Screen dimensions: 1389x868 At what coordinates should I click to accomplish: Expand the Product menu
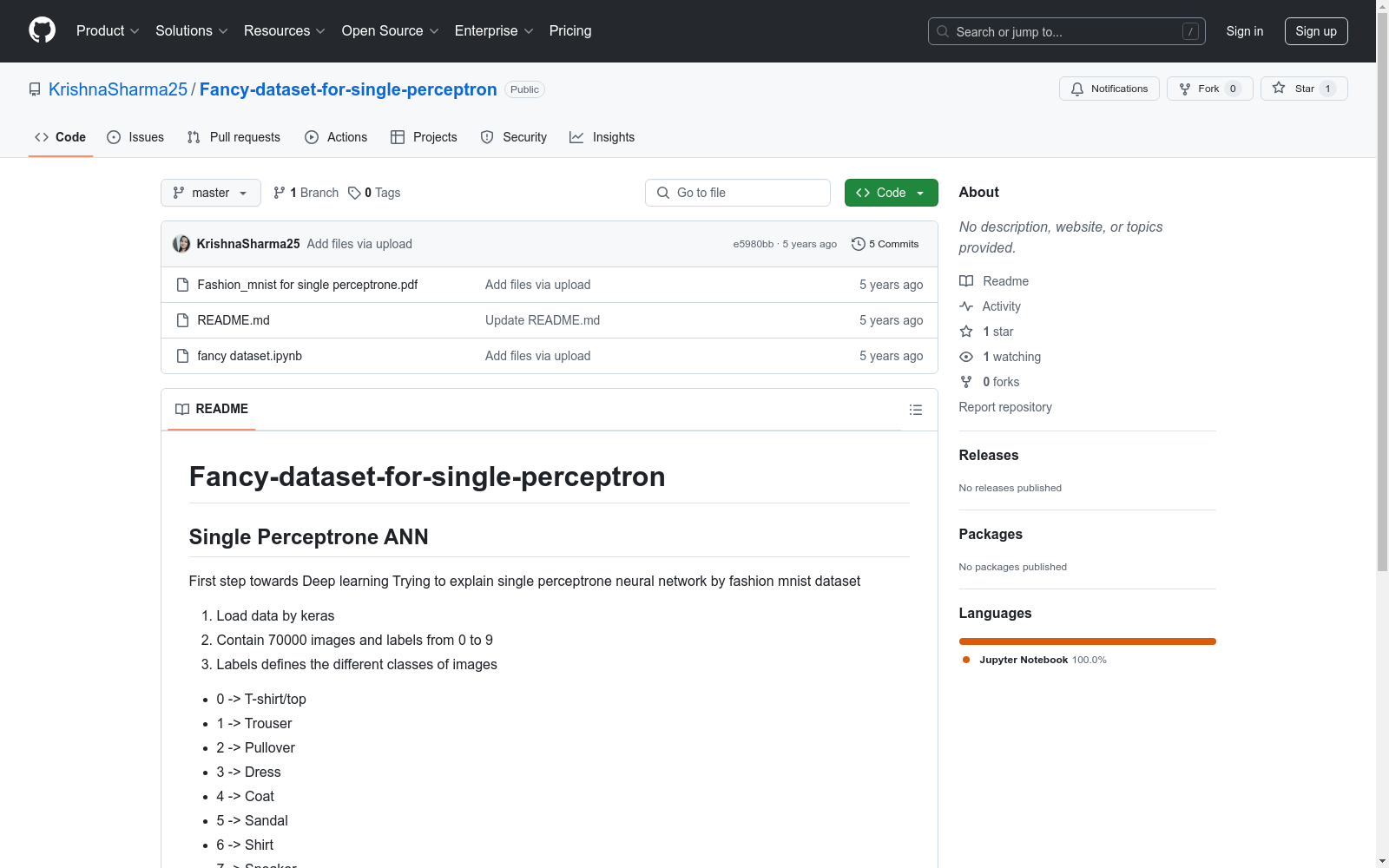coord(108,31)
